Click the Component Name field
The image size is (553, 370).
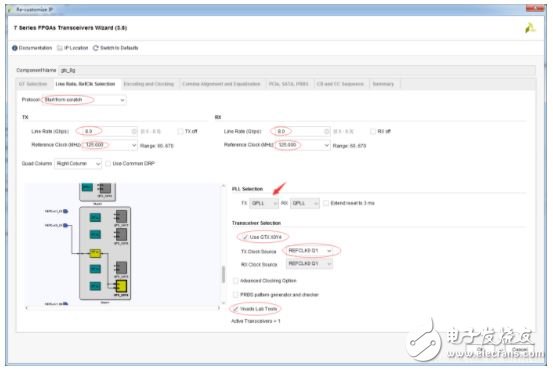point(297,70)
